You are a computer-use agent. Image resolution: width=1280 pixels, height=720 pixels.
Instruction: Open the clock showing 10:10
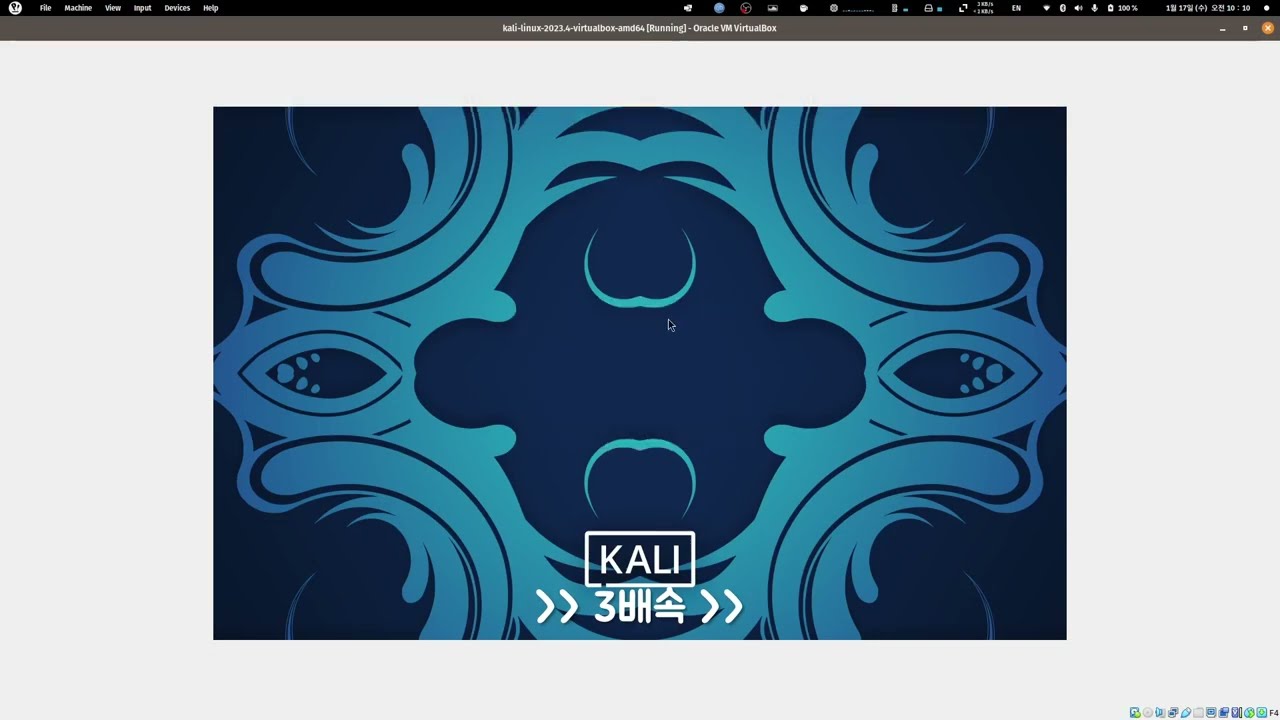[x=1208, y=8]
